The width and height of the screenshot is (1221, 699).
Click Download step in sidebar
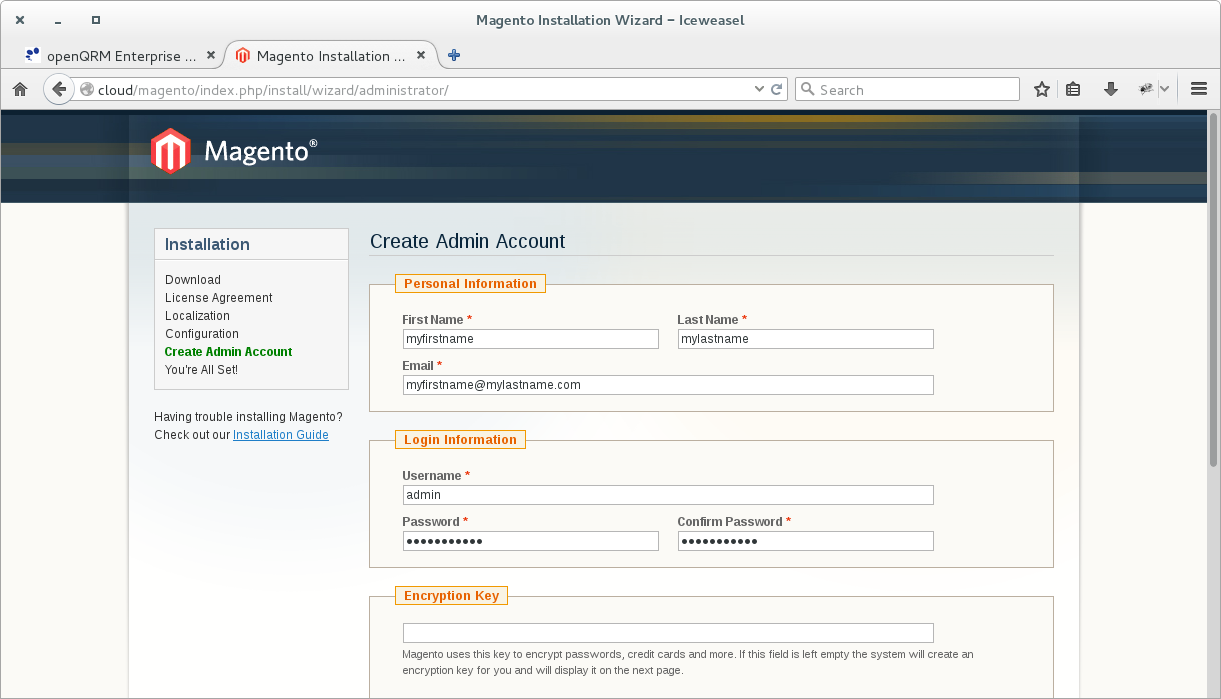coord(193,280)
